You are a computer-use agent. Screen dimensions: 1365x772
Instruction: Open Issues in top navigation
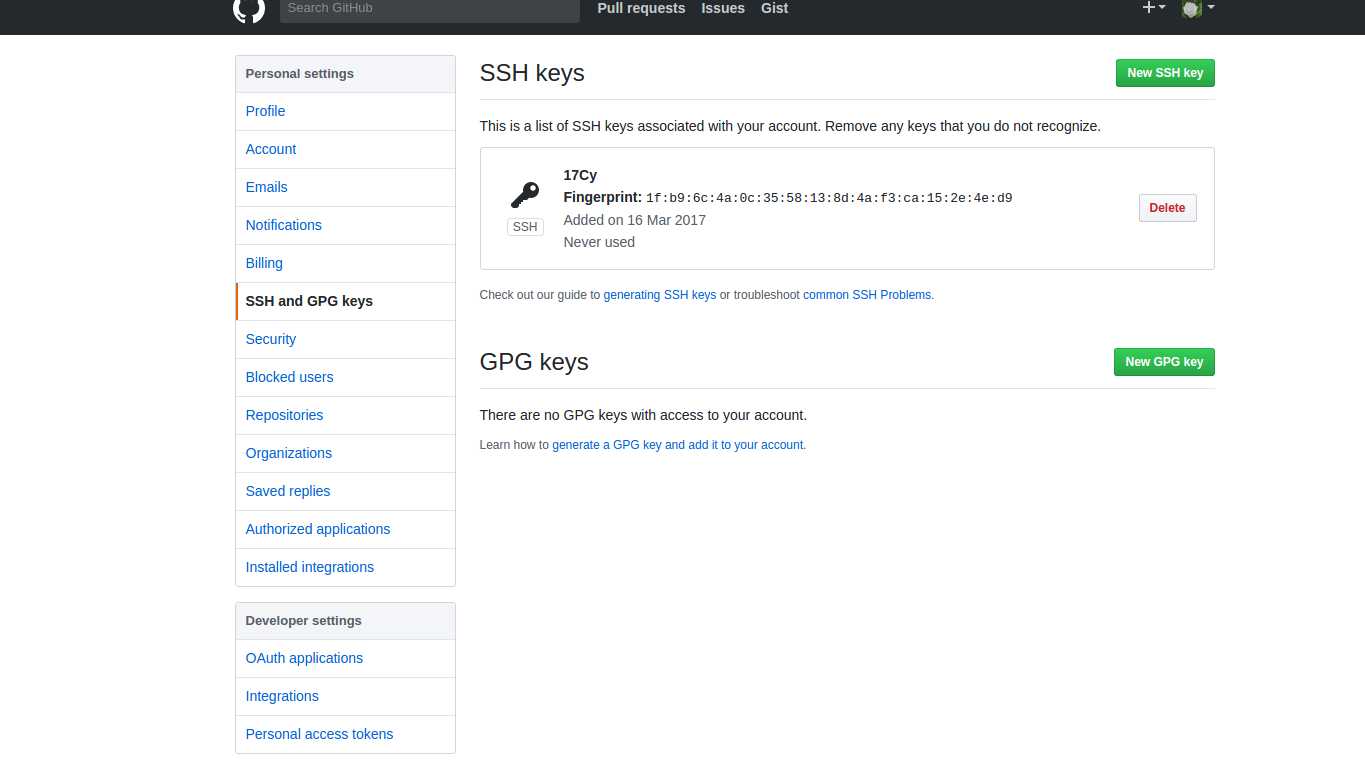pos(723,8)
